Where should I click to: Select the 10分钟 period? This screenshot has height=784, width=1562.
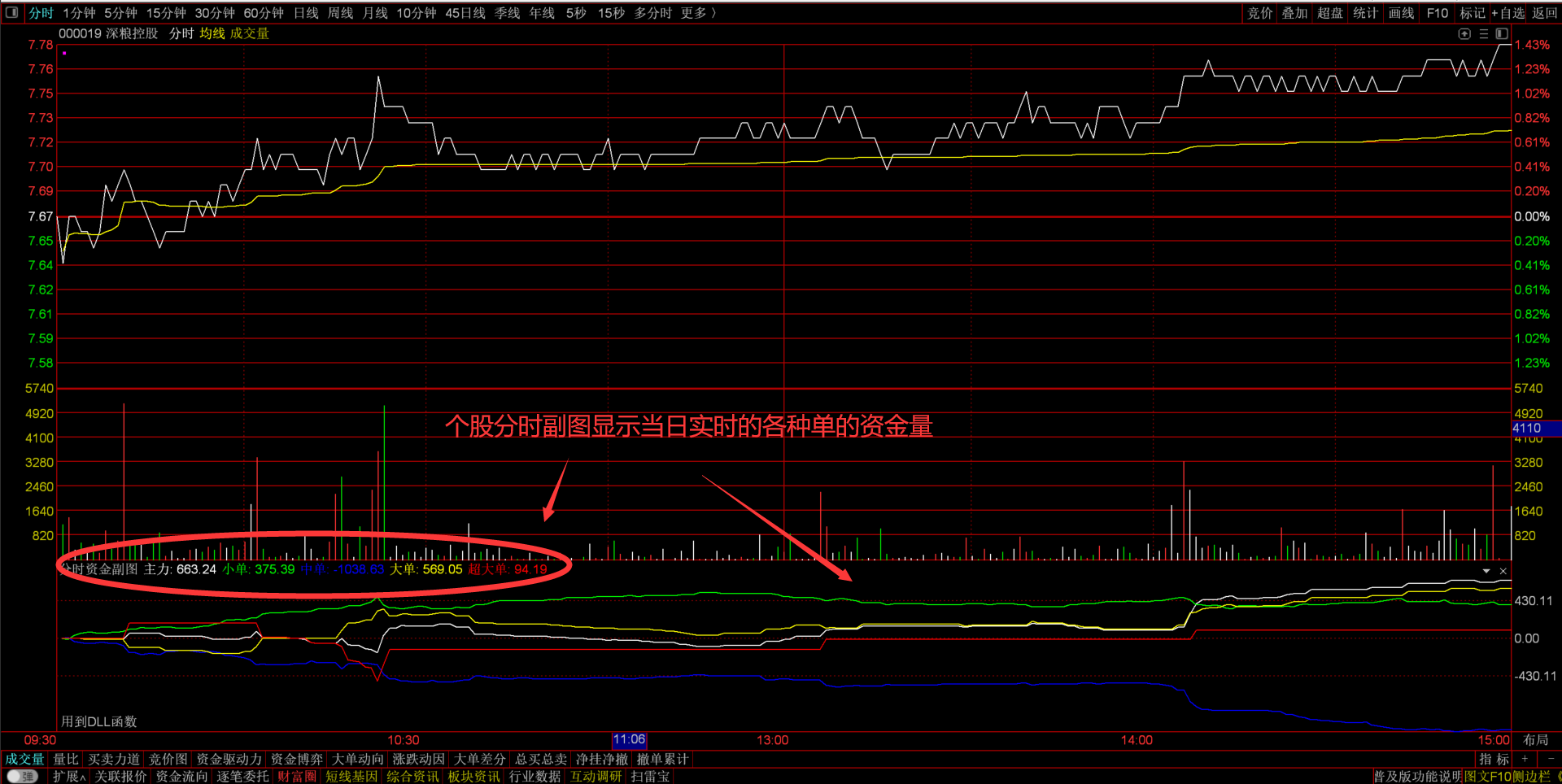point(417,13)
